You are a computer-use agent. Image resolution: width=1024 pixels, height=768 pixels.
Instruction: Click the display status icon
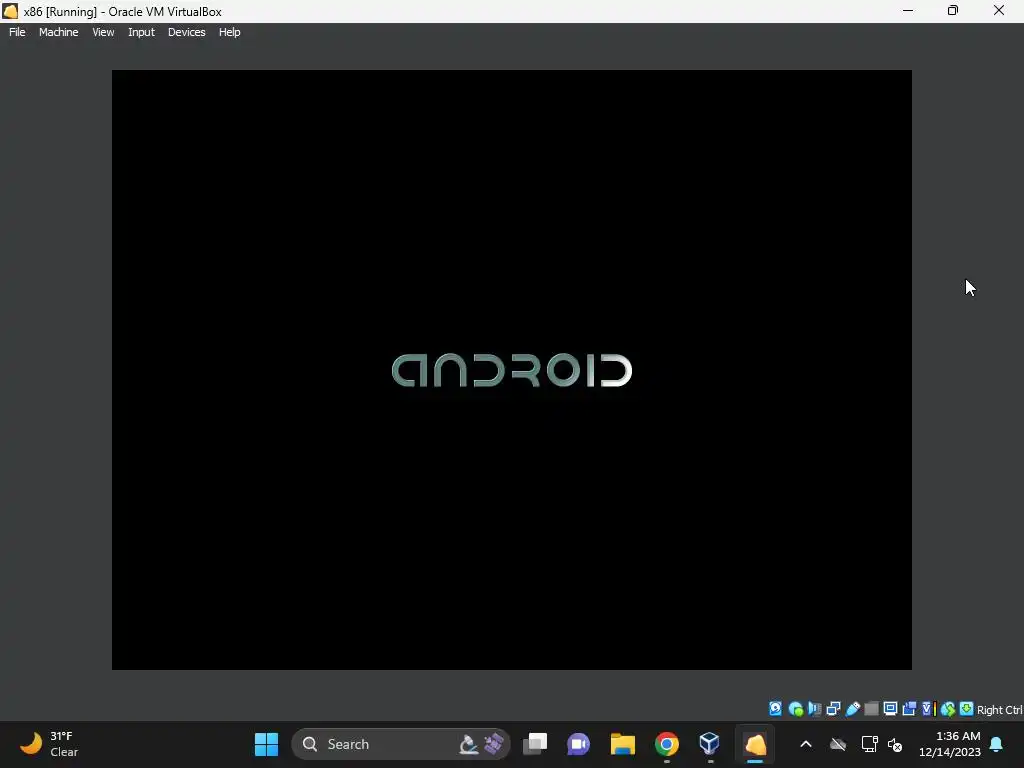[890, 709]
